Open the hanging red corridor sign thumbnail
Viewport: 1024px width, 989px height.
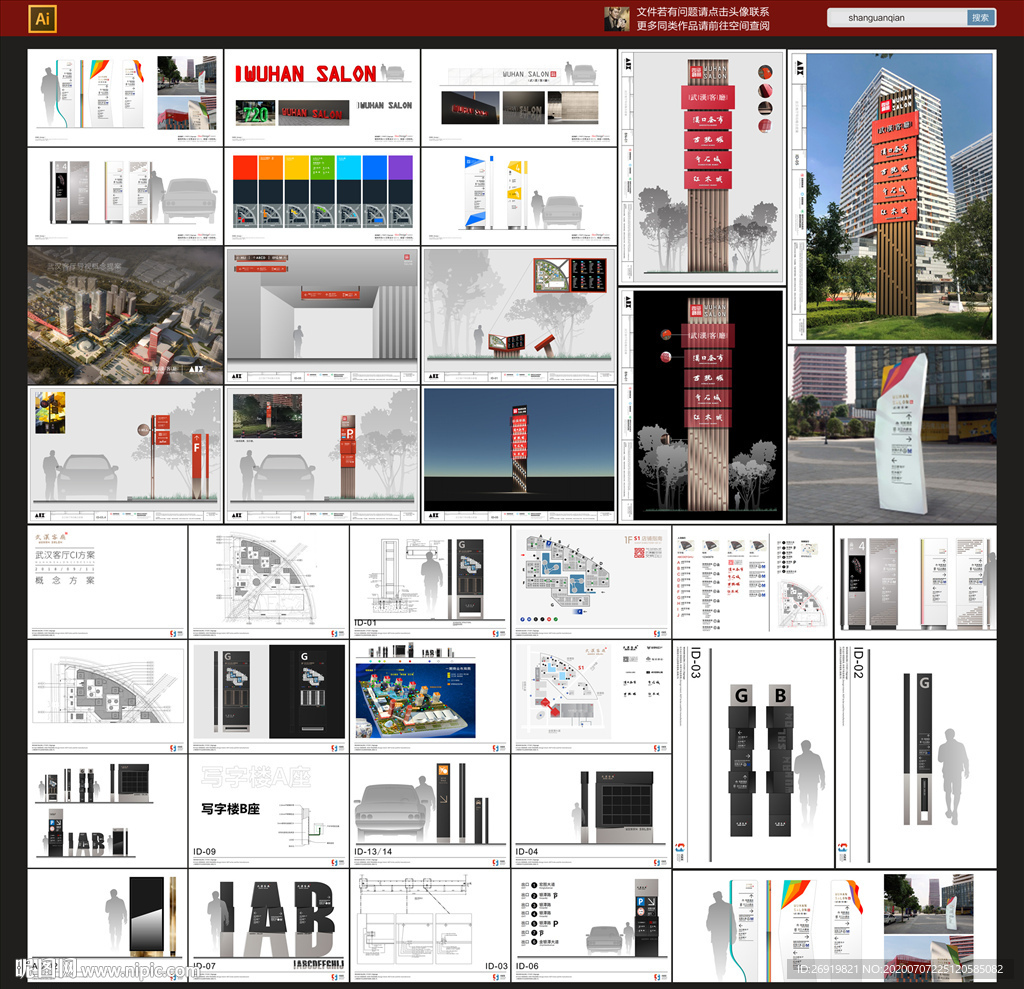click(322, 315)
